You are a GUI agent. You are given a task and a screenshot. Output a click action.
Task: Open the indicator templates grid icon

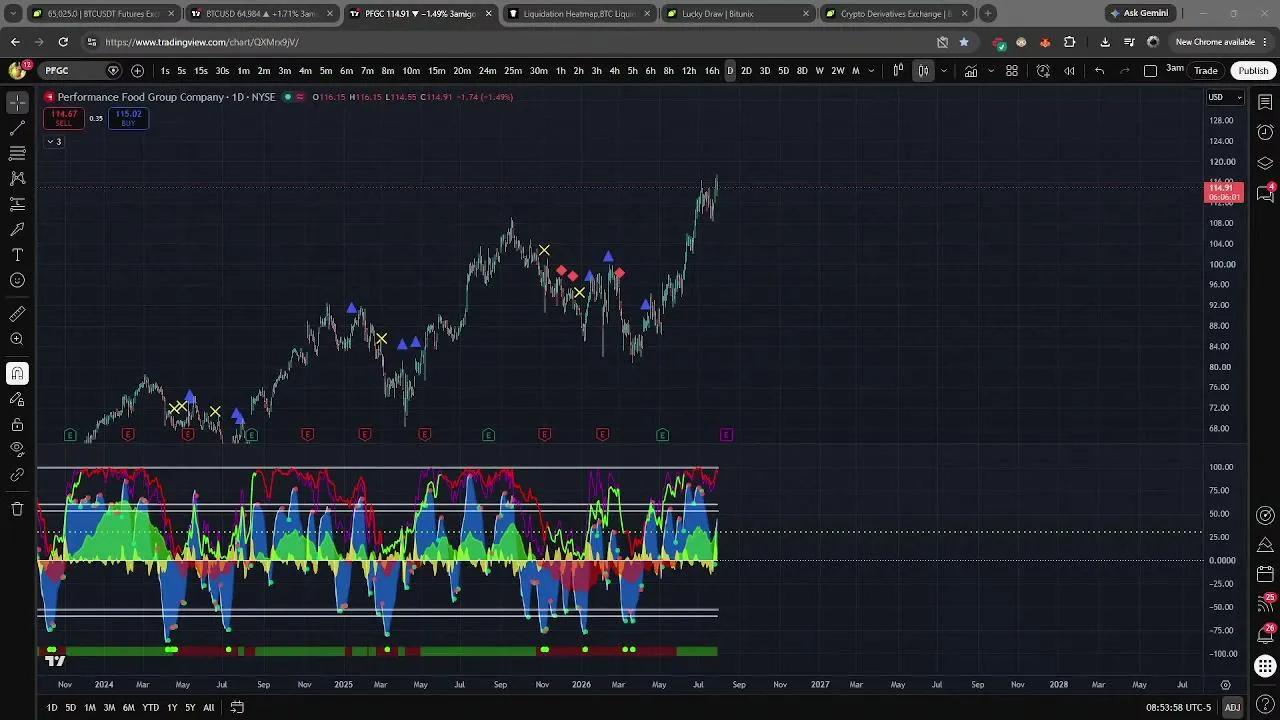coord(1012,71)
